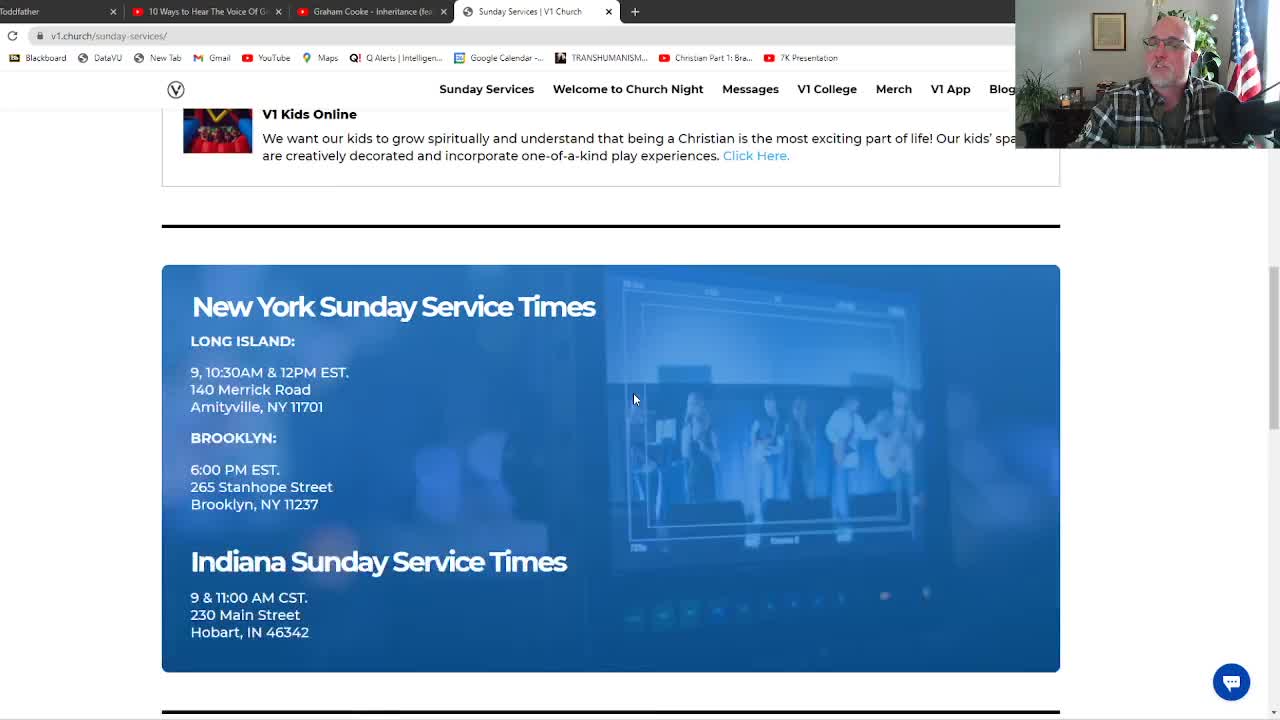Open the New Tab bookmark
The width and height of the screenshot is (1280, 720).
[158, 58]
